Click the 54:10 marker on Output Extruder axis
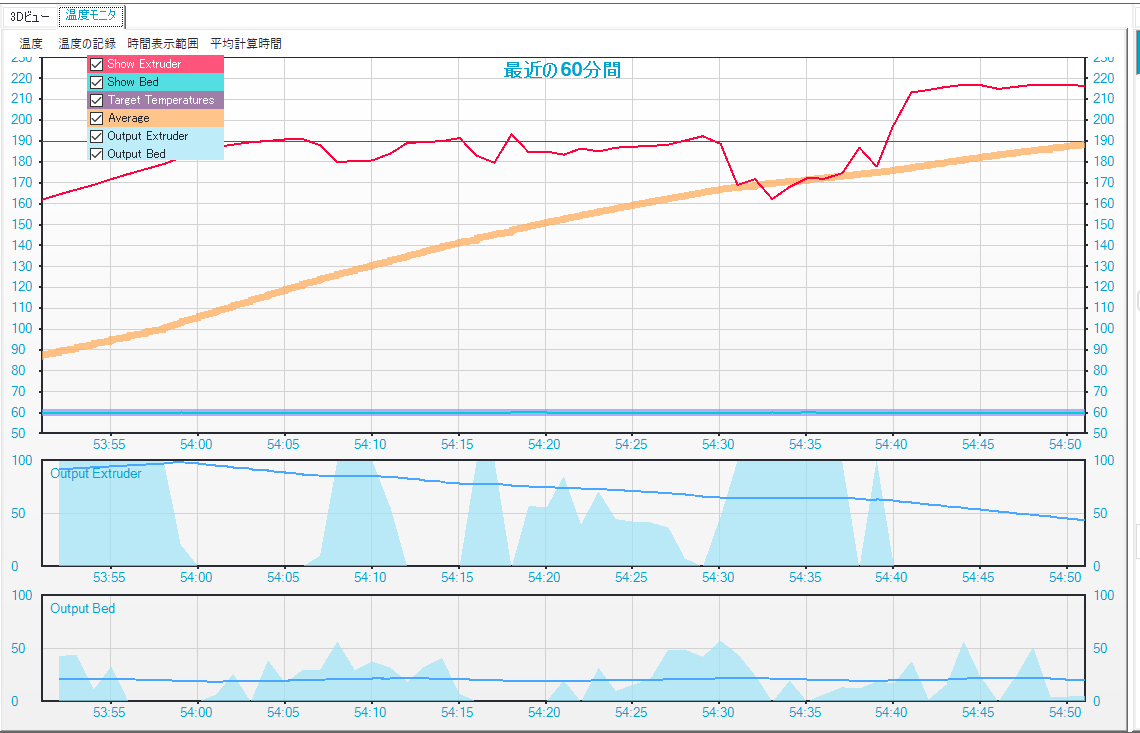1140x733 pixels. pyautogui.click(x=370, y=577)
